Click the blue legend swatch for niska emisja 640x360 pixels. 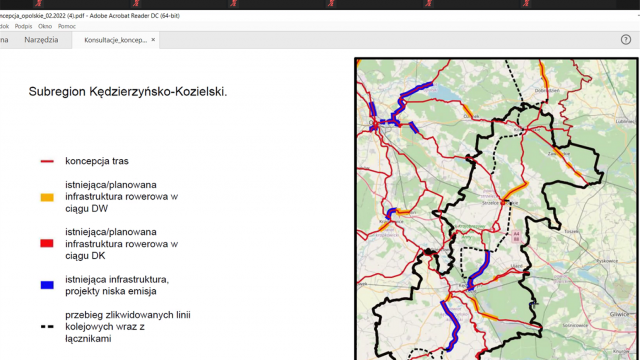(x=47, y=285)
